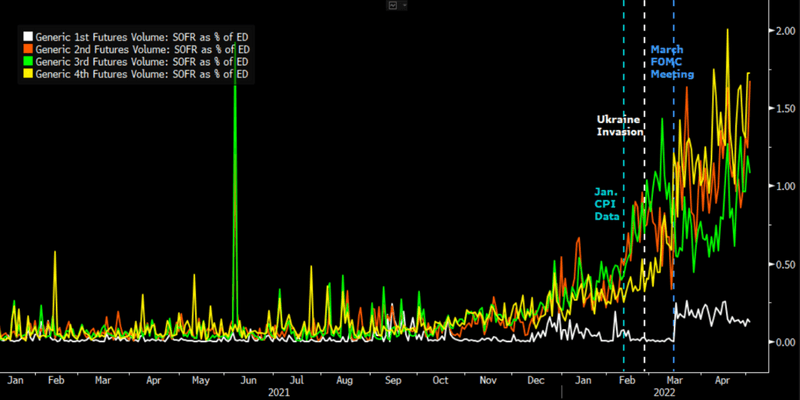Click the green Generic 3rd Futures legend swatch

tap(28, 62)
